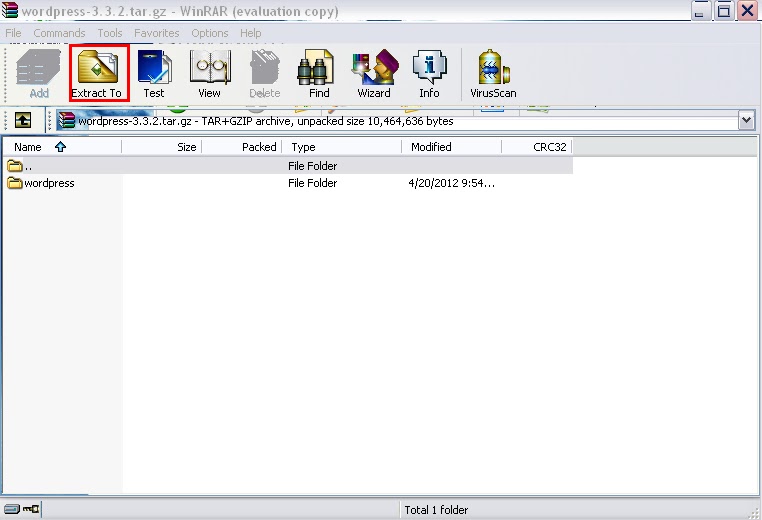The height and width of the screenshot is (520, 762).
Task: Open the View file tool
Action: 209,74
